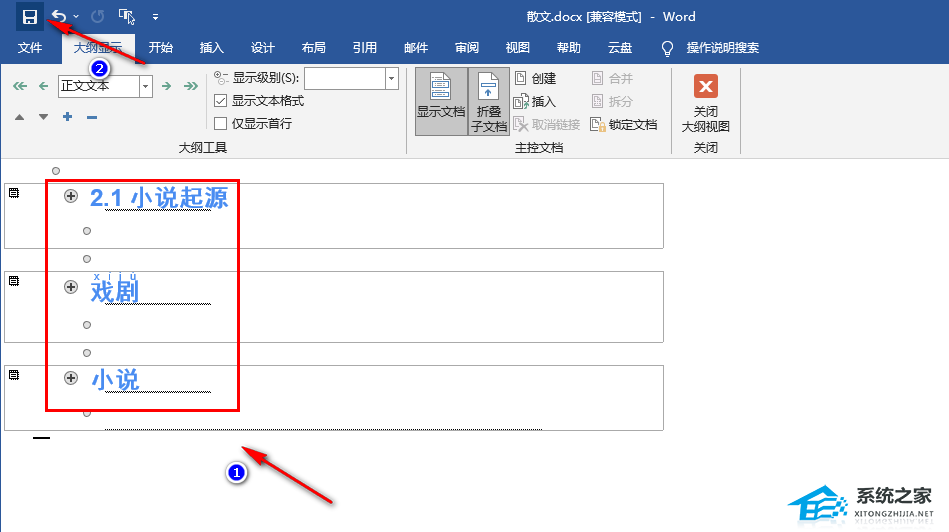The image size is (949, 532).
Task: Expand the 小说 heading plus icon
Action: coord(71,378)
